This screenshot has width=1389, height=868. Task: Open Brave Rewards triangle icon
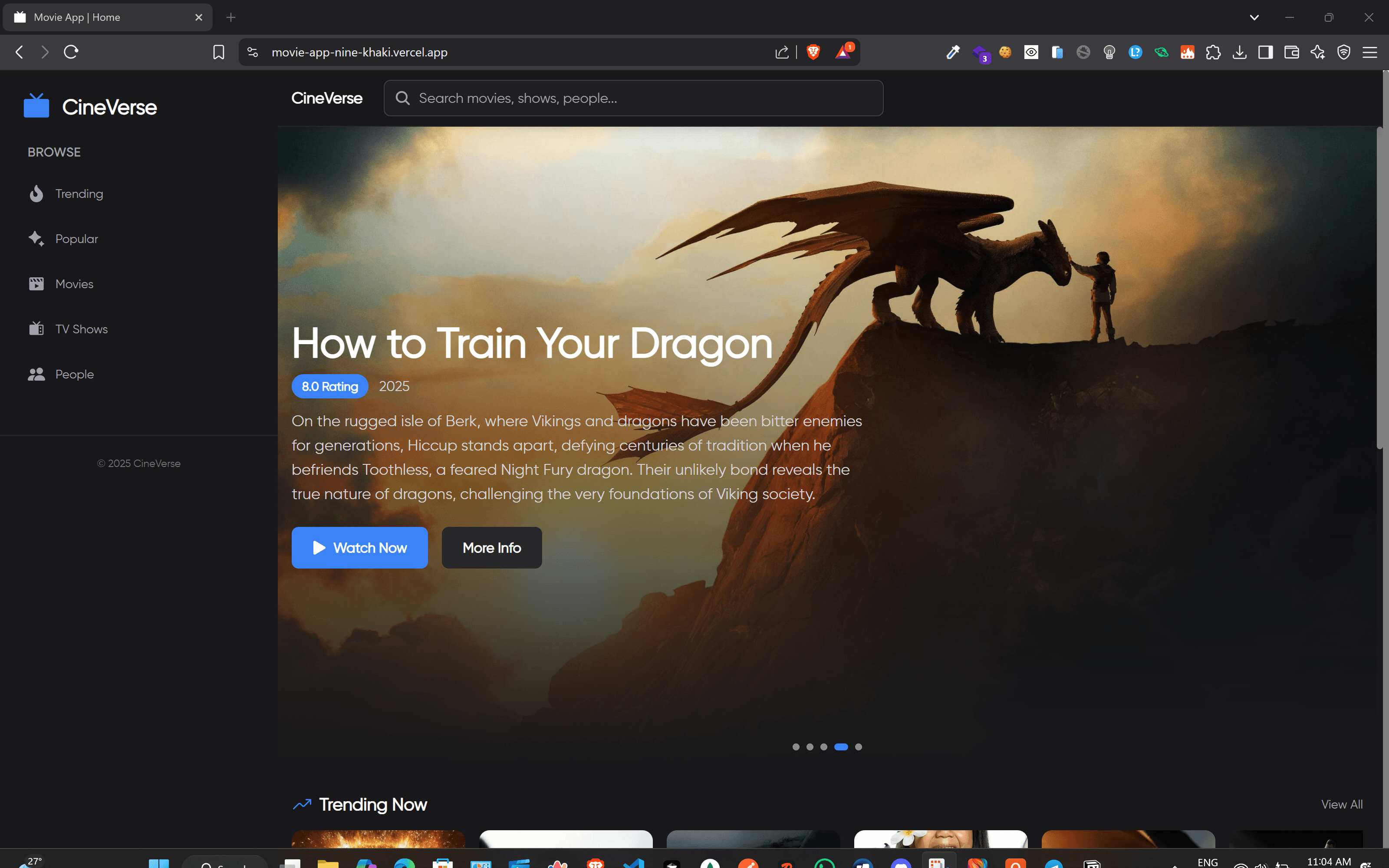843,52
